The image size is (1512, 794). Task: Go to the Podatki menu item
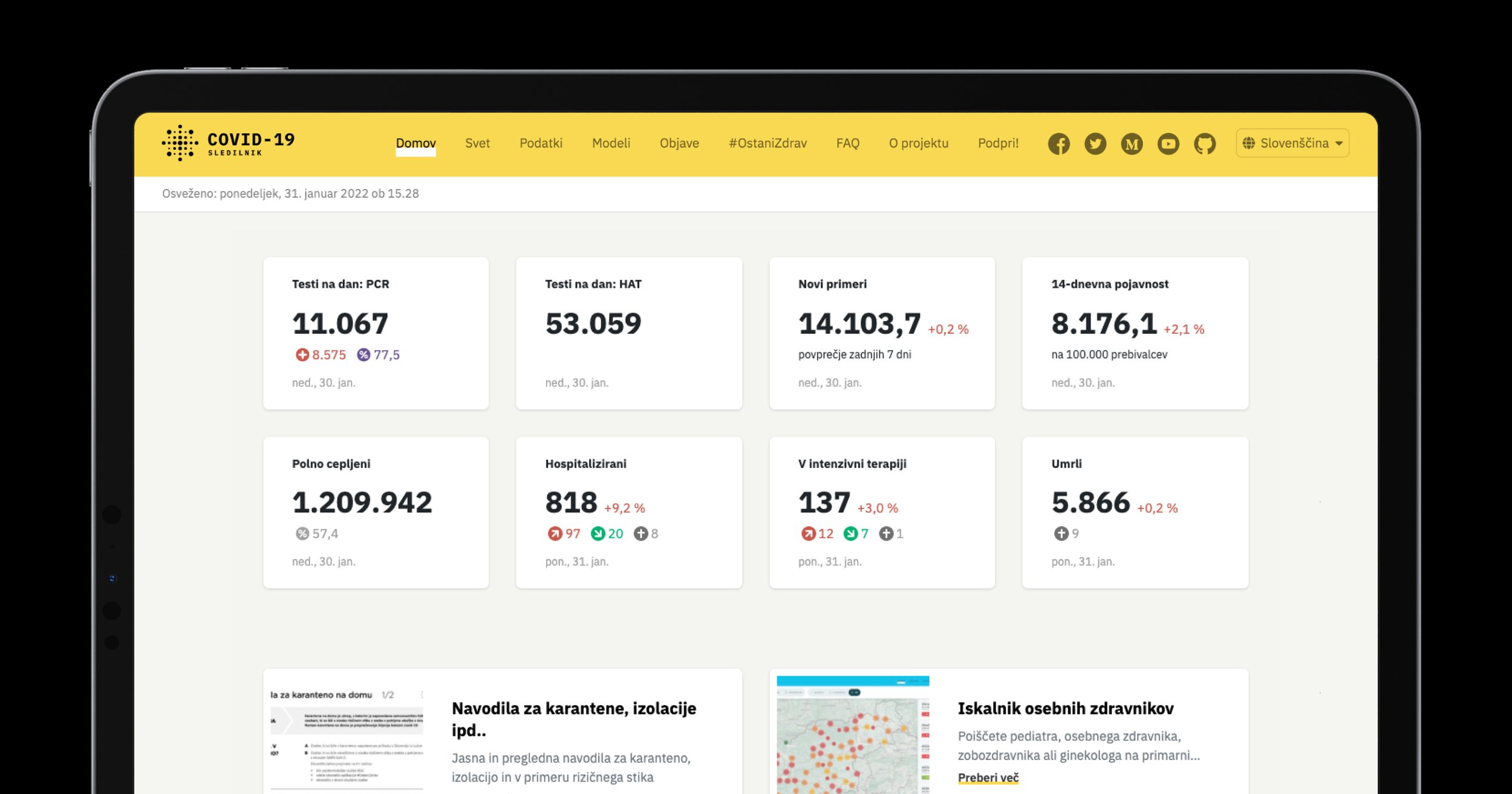click(541, 143)
